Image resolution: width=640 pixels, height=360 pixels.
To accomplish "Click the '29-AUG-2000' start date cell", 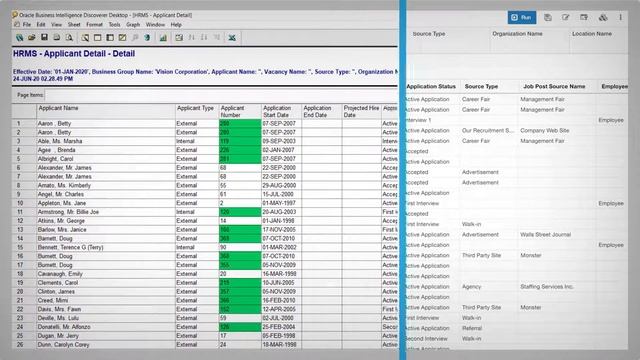I will (x=281, y=185).
